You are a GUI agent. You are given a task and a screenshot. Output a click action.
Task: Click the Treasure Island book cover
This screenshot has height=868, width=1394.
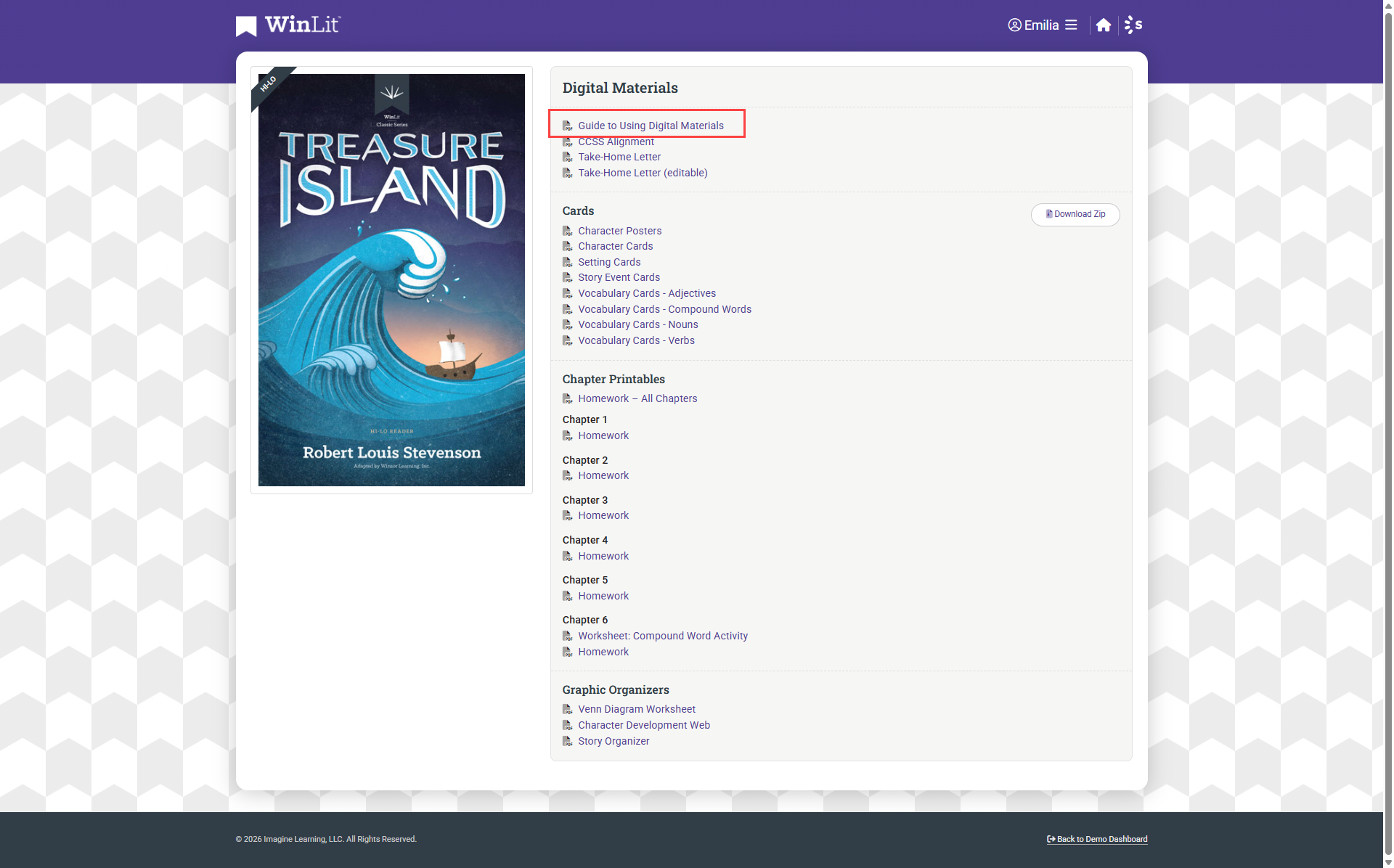(x=391, y=280)
